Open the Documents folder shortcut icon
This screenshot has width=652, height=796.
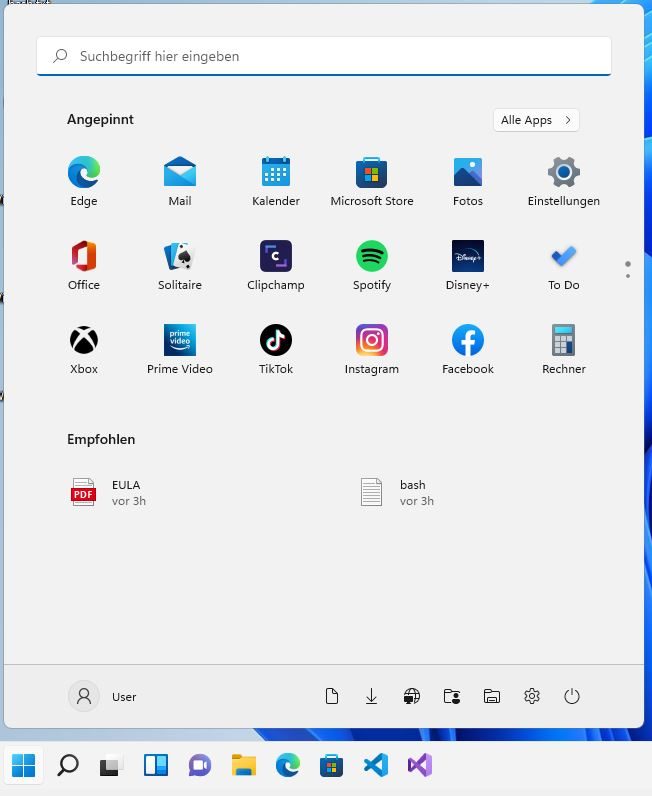click(x=332, y=696)
